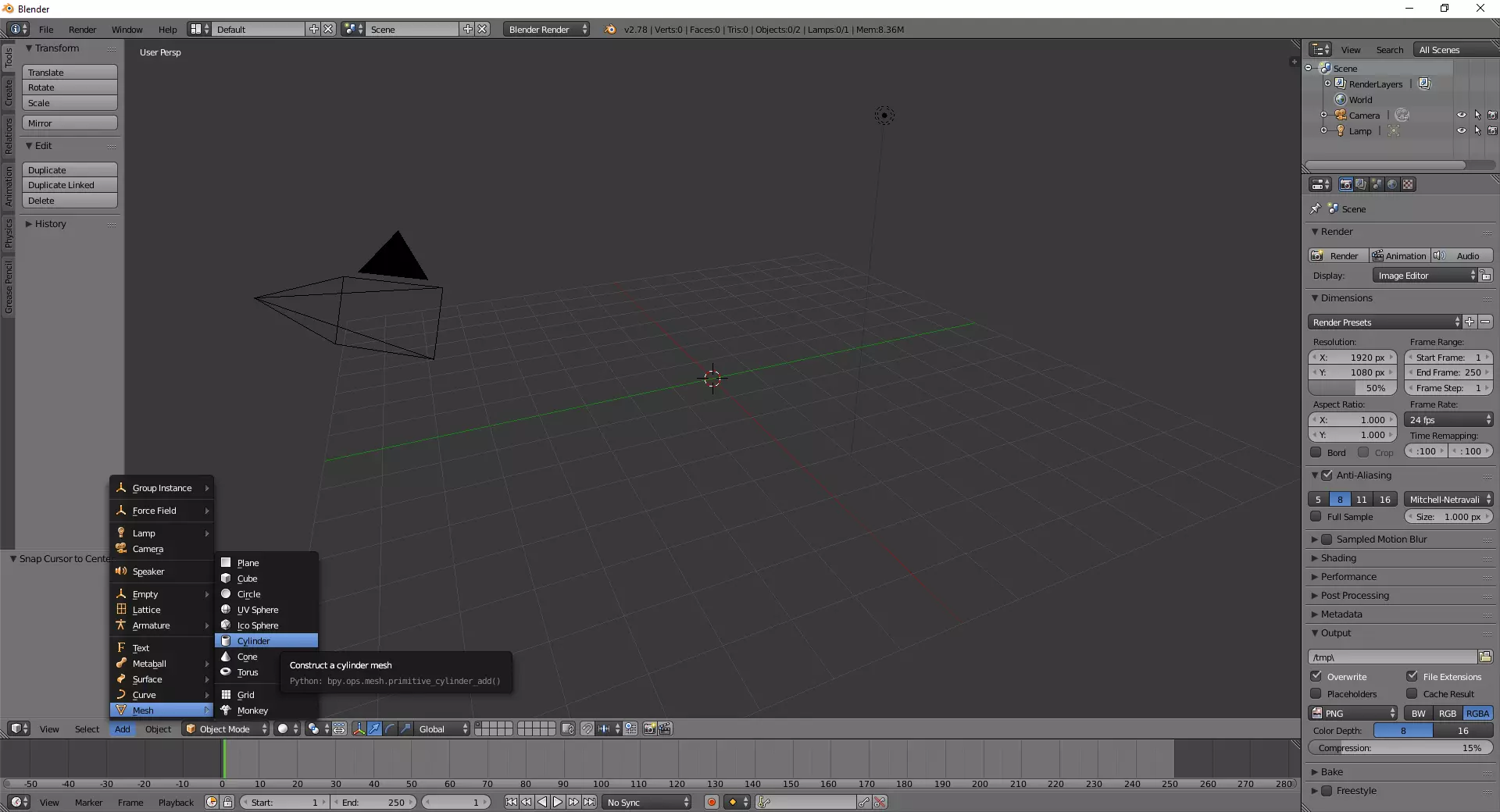The width and height of the screenshot is (1500, 812).
Task: Disable the Anti-Aliasing checkbox
Action: point(1327,475)
